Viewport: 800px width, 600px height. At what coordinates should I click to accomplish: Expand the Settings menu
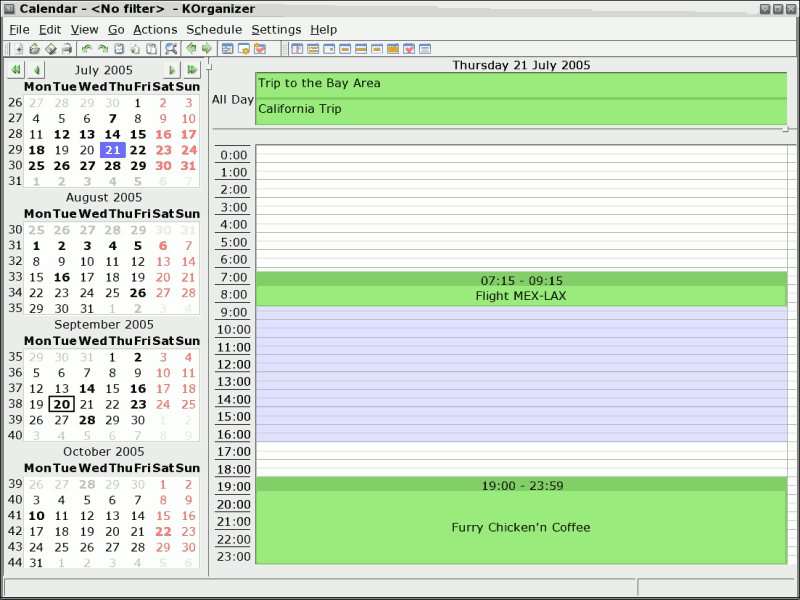click(x=276, y=30)
